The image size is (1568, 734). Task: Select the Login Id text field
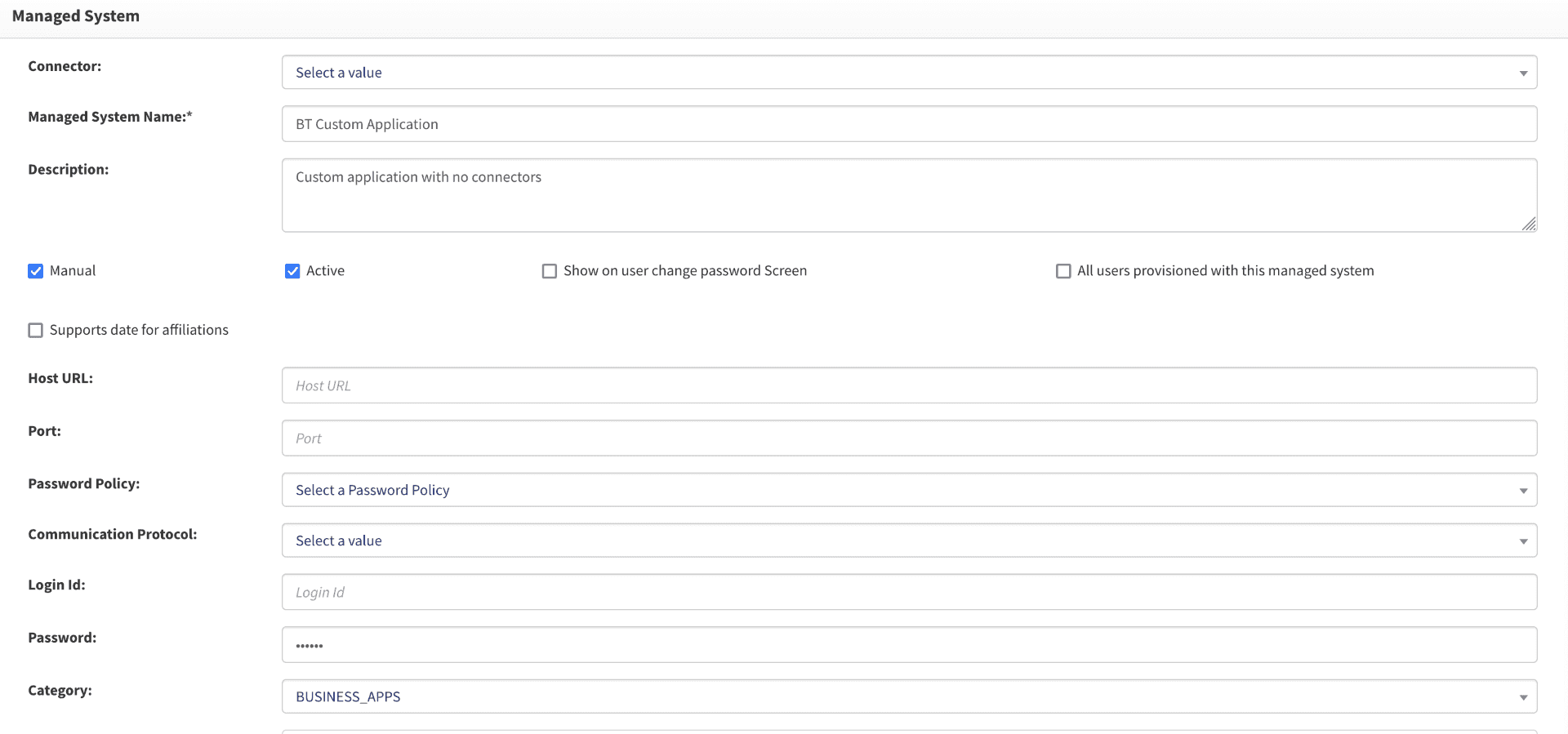(908, 592)
